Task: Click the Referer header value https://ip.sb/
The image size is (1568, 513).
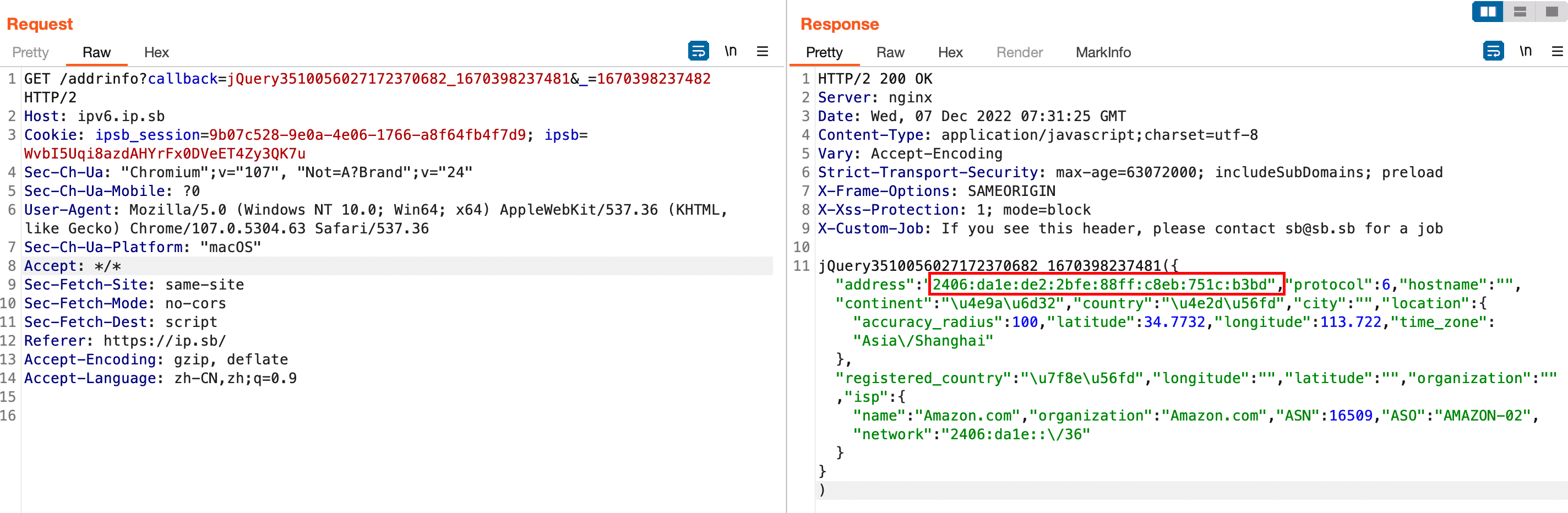Action: tap(165, 341)
